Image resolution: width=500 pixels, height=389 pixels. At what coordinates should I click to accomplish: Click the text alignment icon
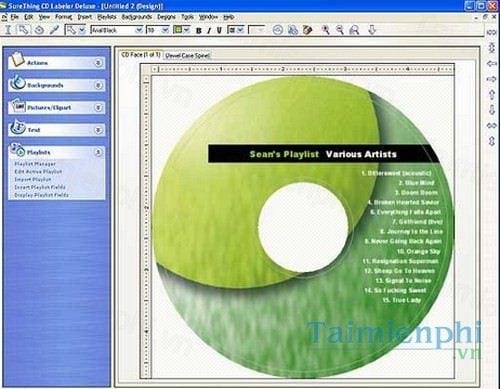coord(231,30)
